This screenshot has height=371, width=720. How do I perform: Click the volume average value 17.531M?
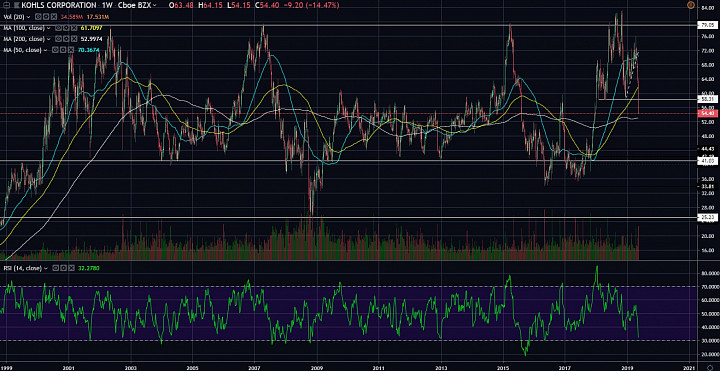pos(98,17)
